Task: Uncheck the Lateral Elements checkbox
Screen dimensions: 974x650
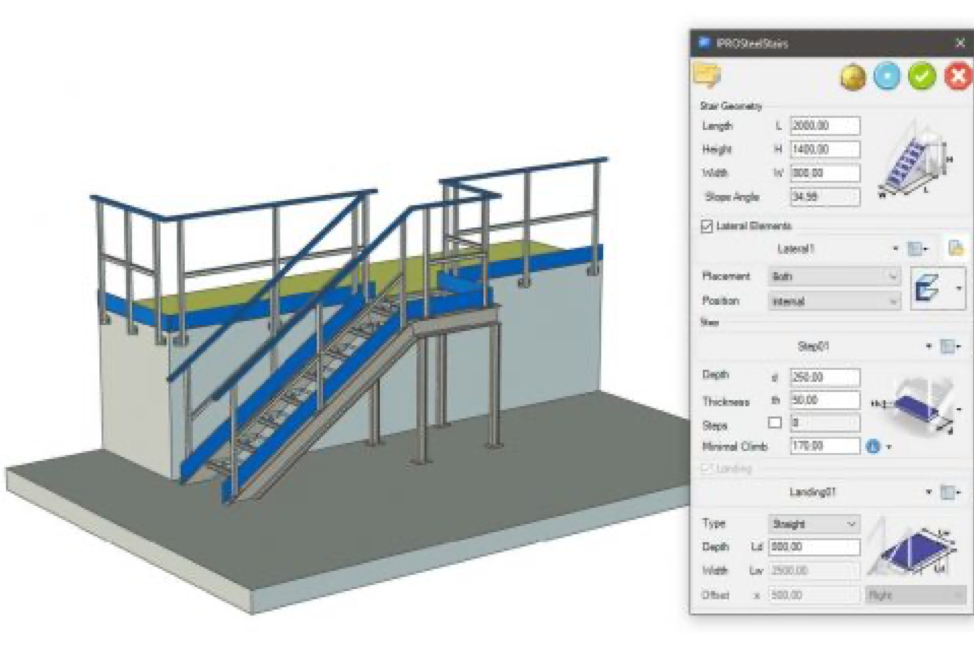Action: (706, 226)
